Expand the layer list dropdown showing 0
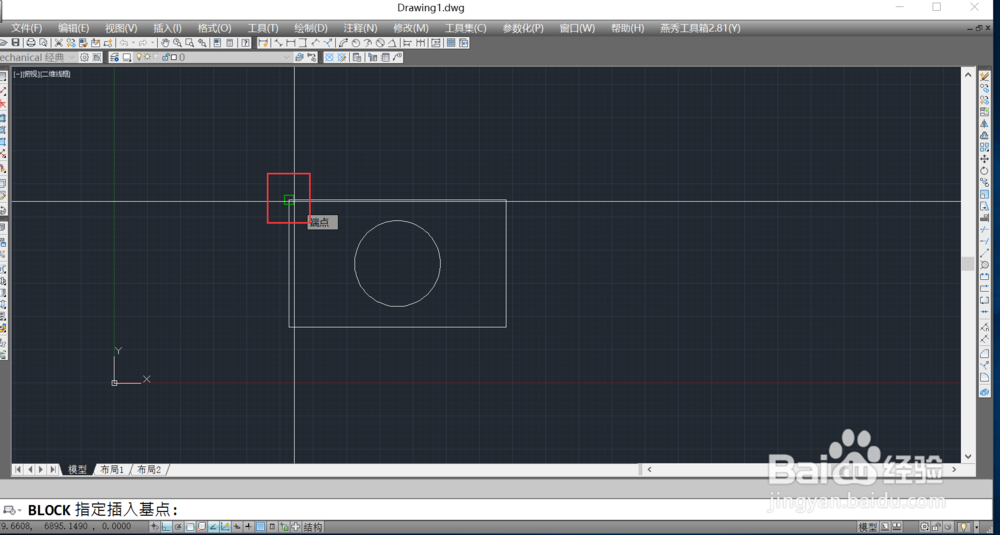The width and height of the screenshot is (1000, 535). point(287,57)
